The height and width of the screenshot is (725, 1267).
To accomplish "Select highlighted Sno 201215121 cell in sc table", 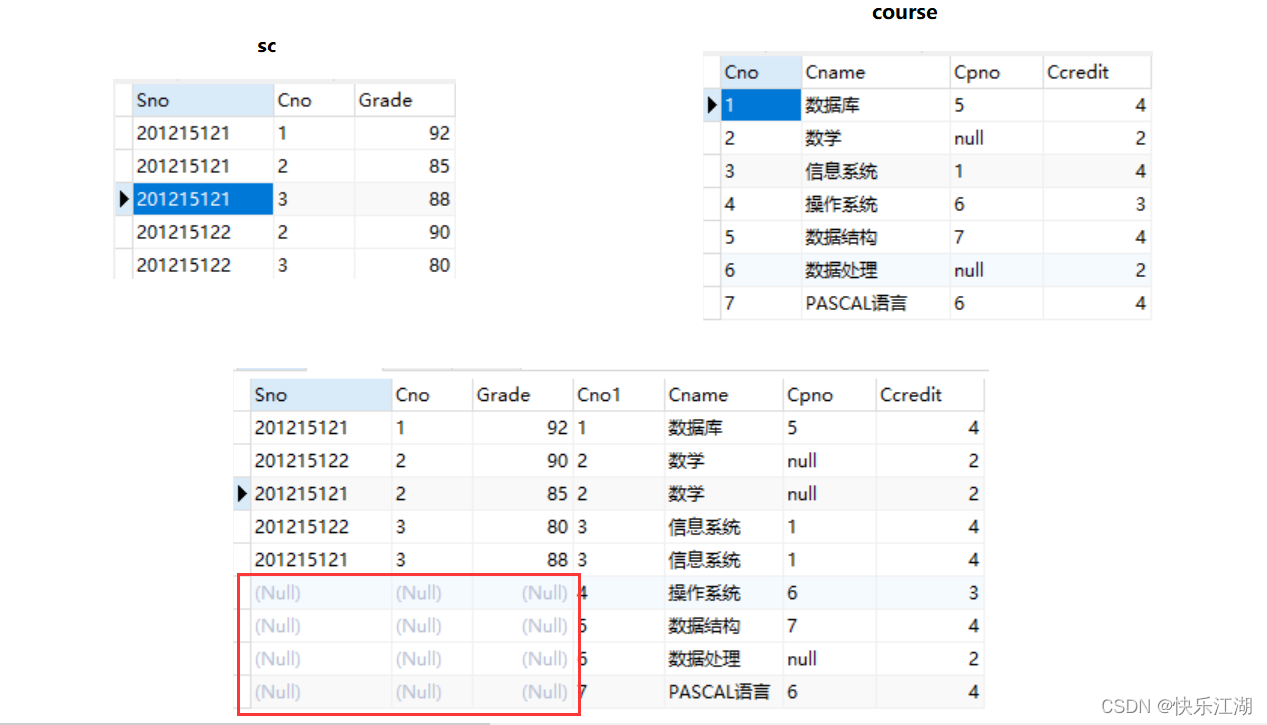I will [x=203, y=199].
